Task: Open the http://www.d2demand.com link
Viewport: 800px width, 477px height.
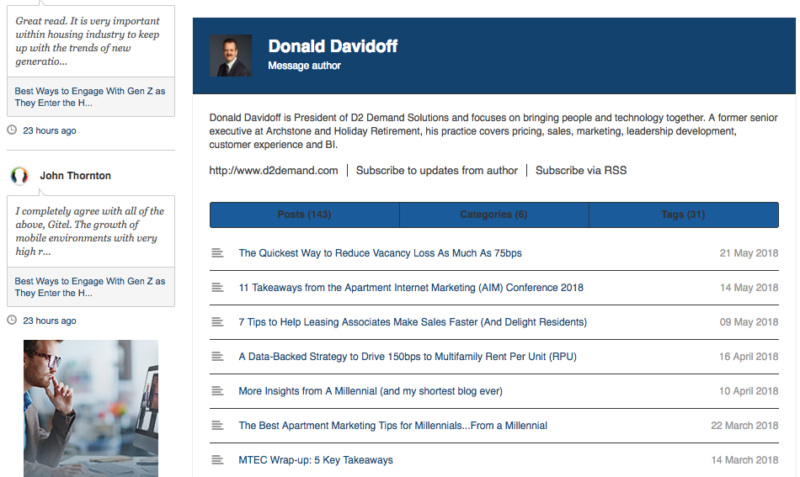Action: pyautogui.click(x=273, y=170)
